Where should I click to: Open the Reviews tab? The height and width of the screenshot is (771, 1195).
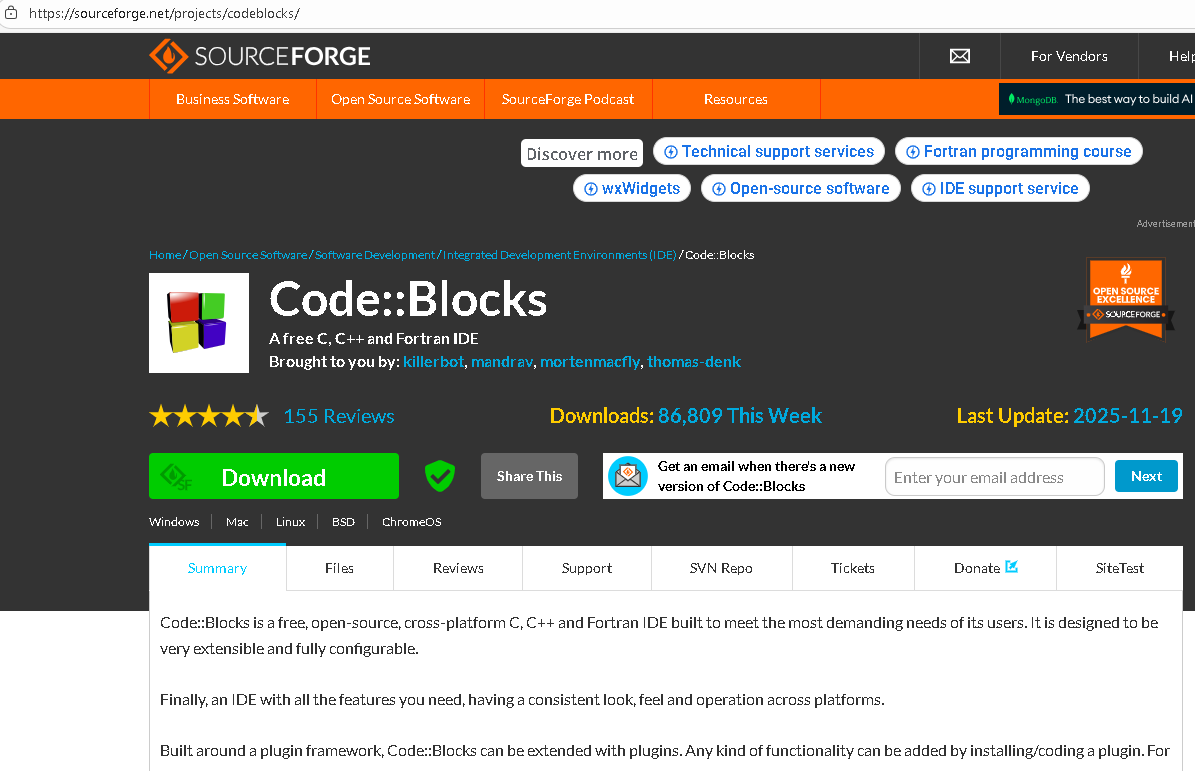458,568
